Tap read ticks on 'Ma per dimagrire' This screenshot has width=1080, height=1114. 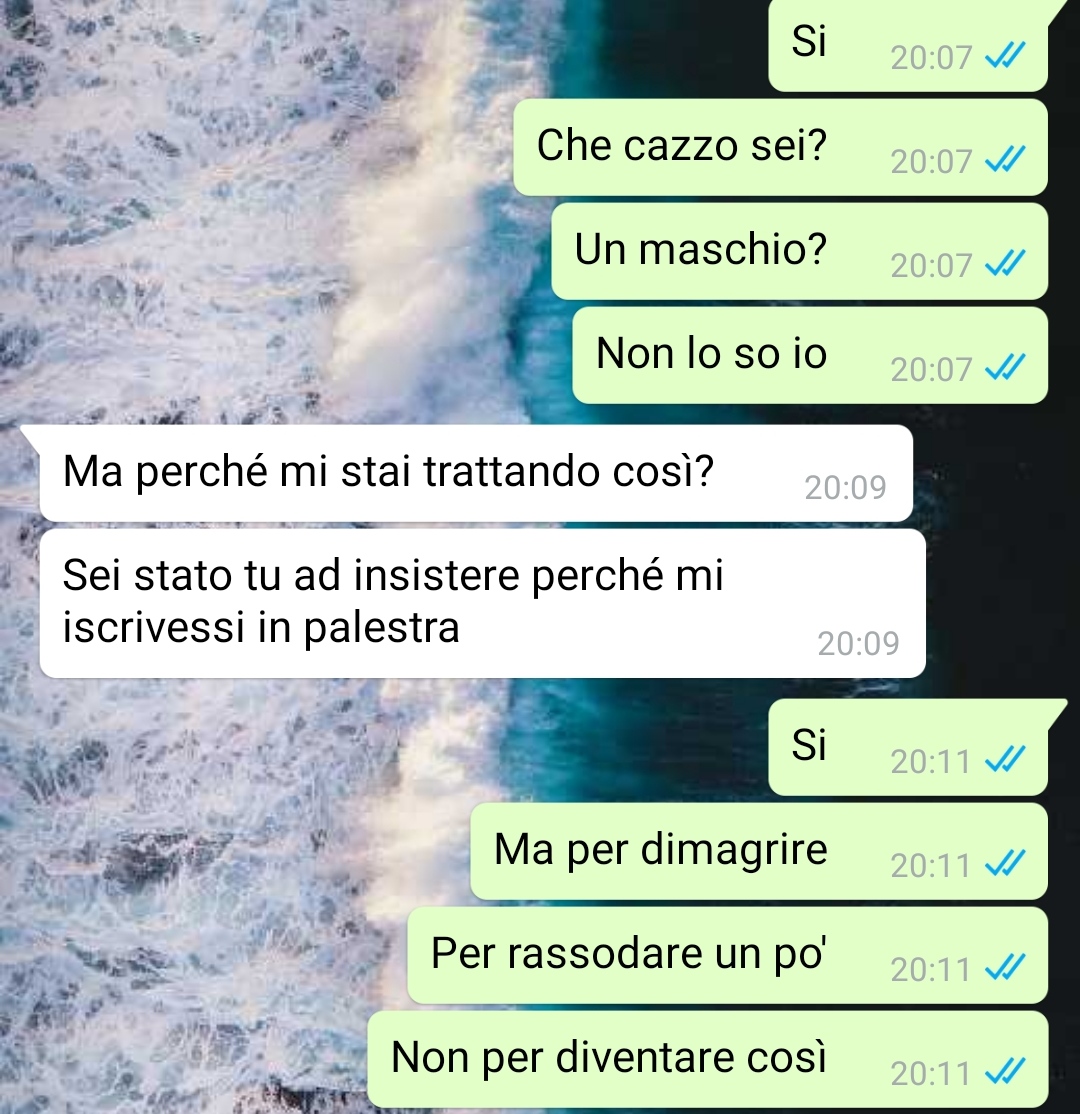(x=1005, y=864)
